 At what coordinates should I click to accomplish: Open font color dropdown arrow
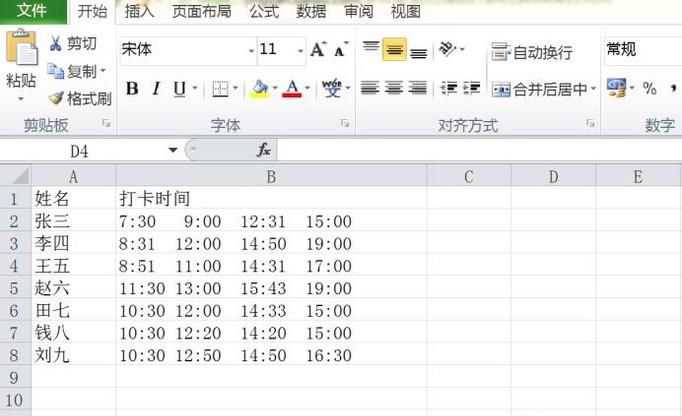308,88
